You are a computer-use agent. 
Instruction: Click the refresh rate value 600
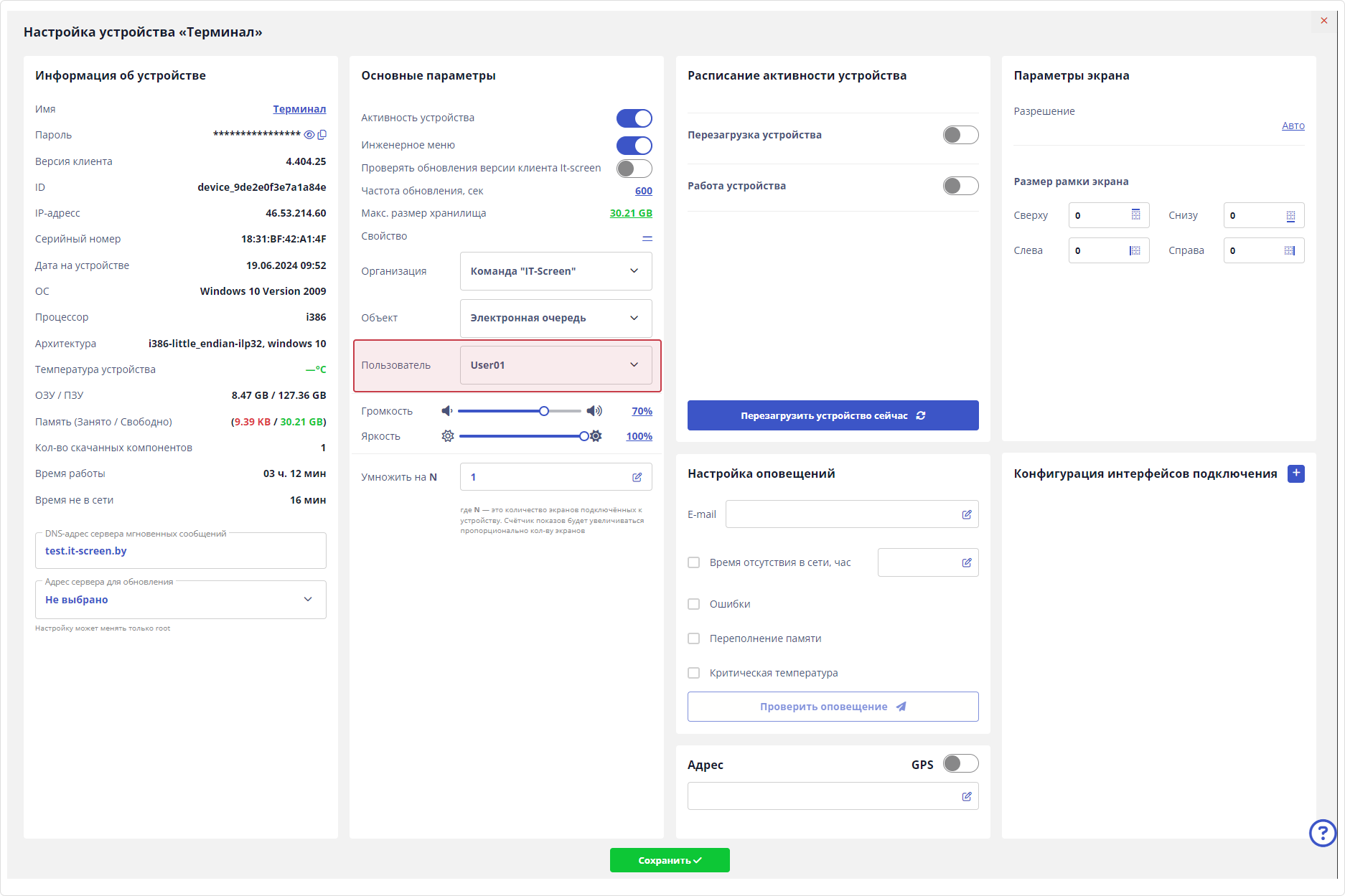(x=644, y=191)
